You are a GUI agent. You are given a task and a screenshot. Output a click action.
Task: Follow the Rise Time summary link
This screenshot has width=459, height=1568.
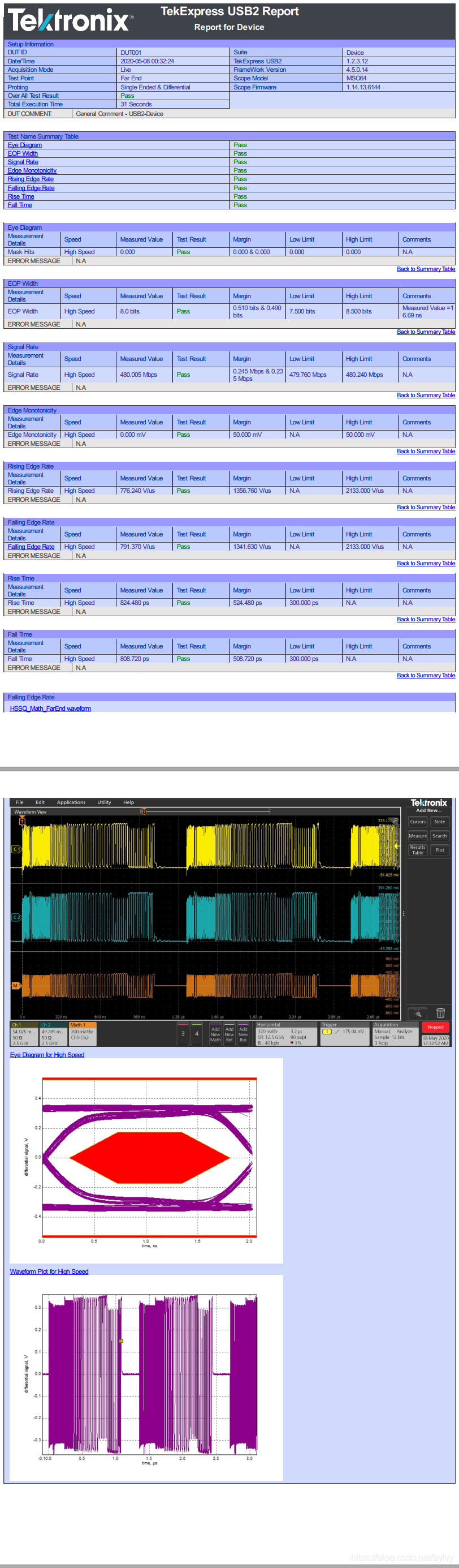[21, 196]
